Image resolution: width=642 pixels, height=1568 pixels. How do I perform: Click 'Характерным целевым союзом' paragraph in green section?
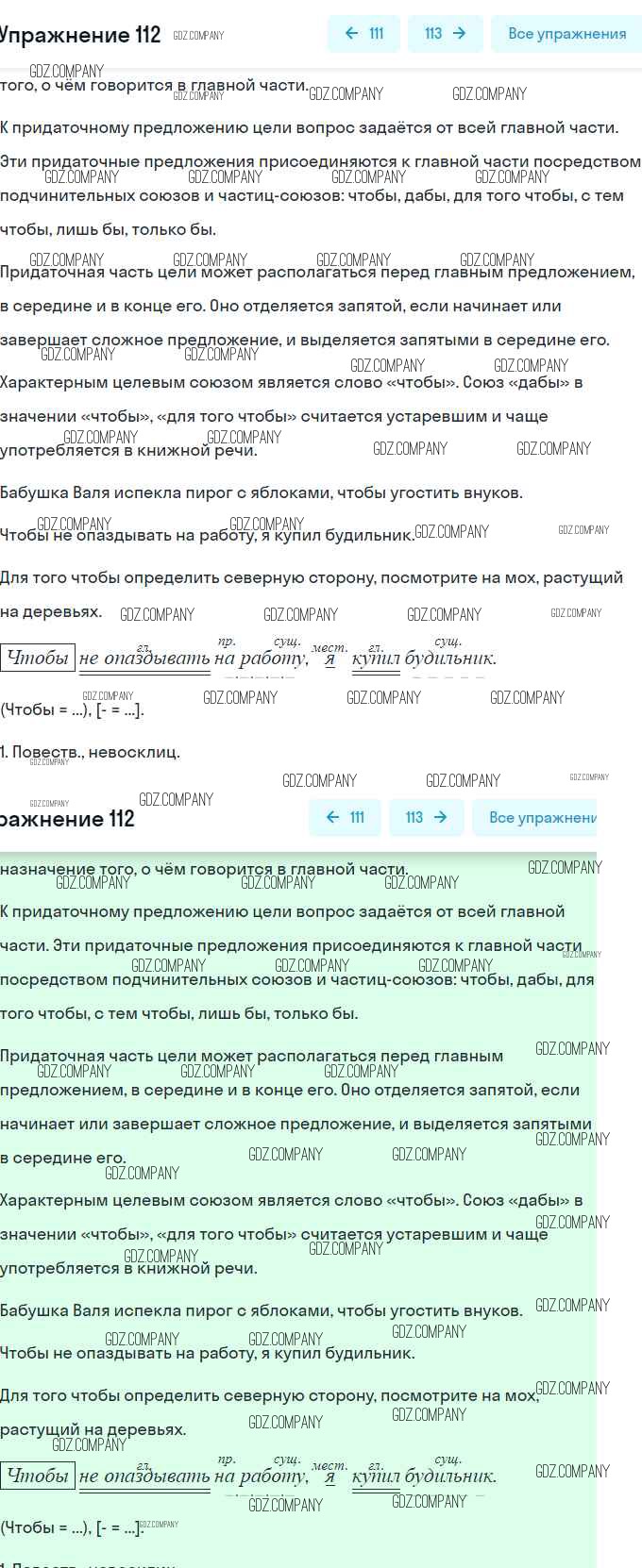coord(291,1200)
